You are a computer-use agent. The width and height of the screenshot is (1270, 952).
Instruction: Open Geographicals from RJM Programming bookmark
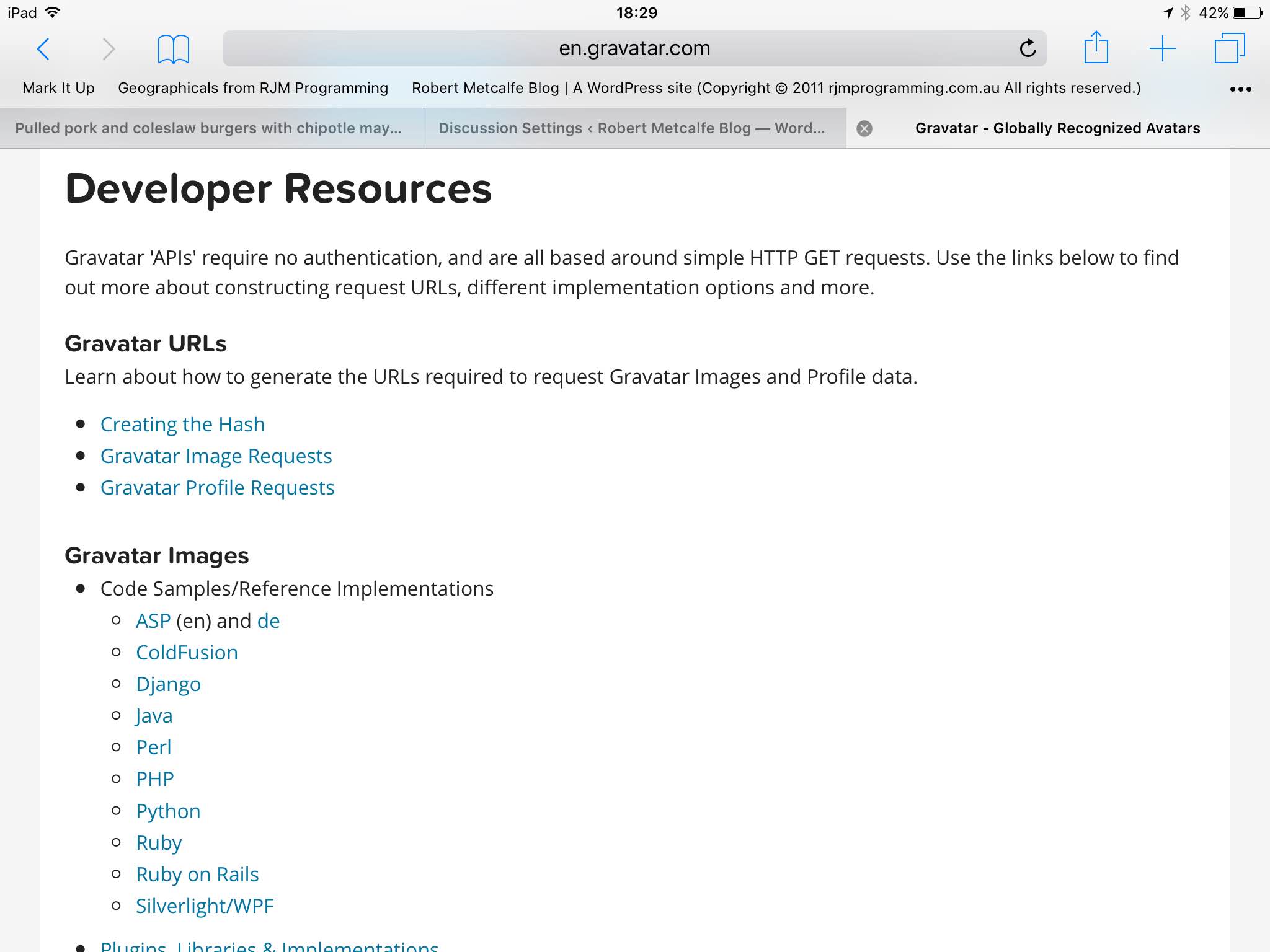tap(253, 88)
